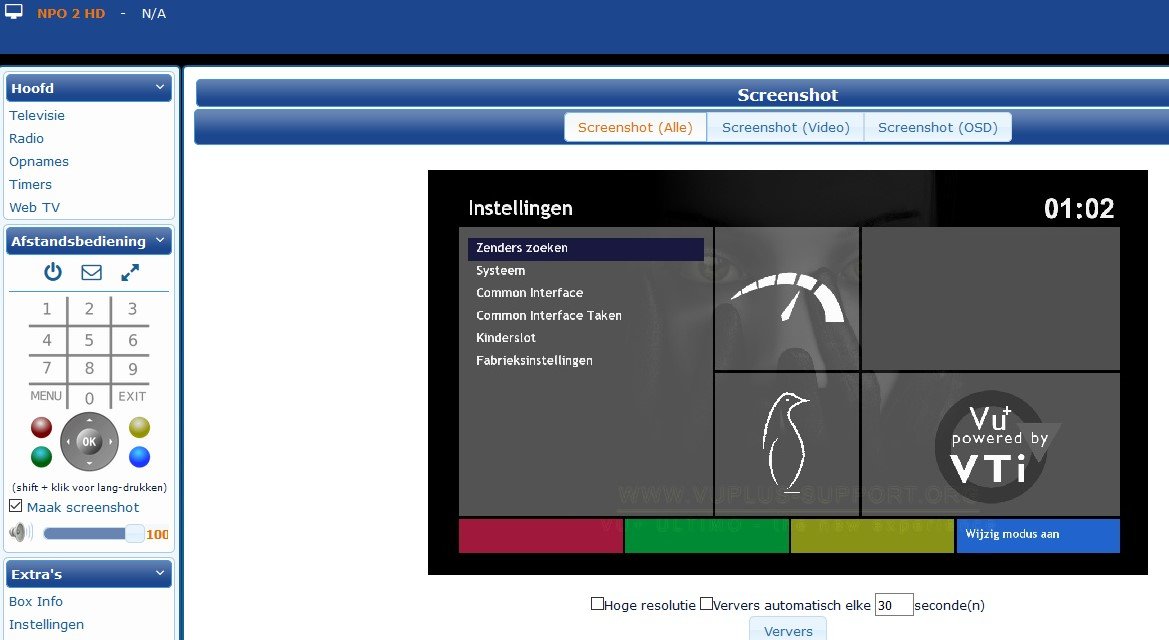The image size is (1169, 640).
Task: Click the green remote button
Action: tap(41, 456)
